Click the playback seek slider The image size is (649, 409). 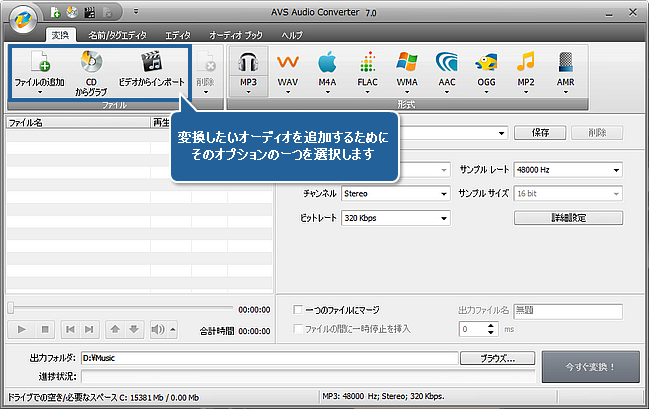(x=120, y=310)
